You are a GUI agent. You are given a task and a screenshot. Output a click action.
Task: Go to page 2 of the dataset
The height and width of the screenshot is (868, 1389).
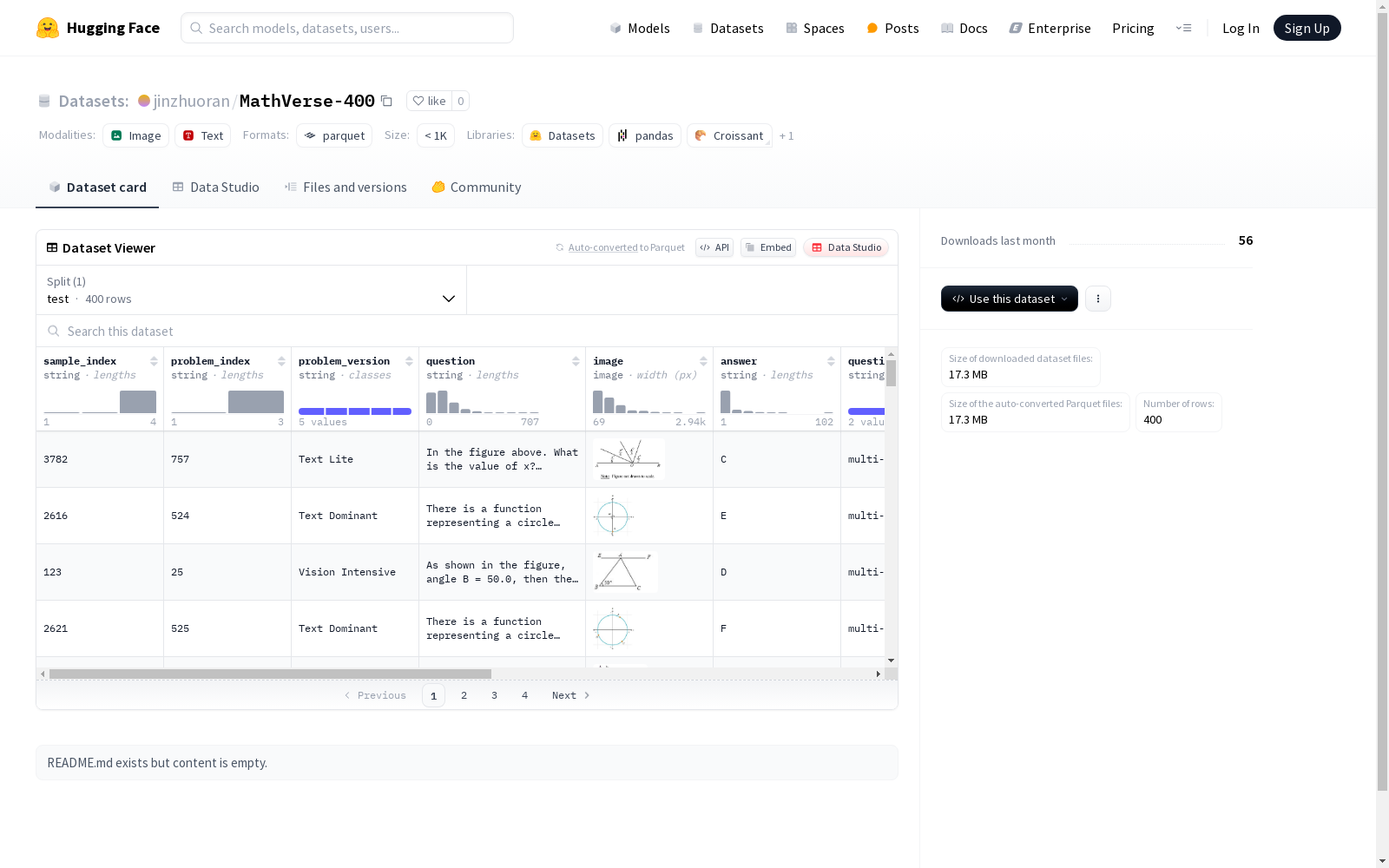pos(464,695)
